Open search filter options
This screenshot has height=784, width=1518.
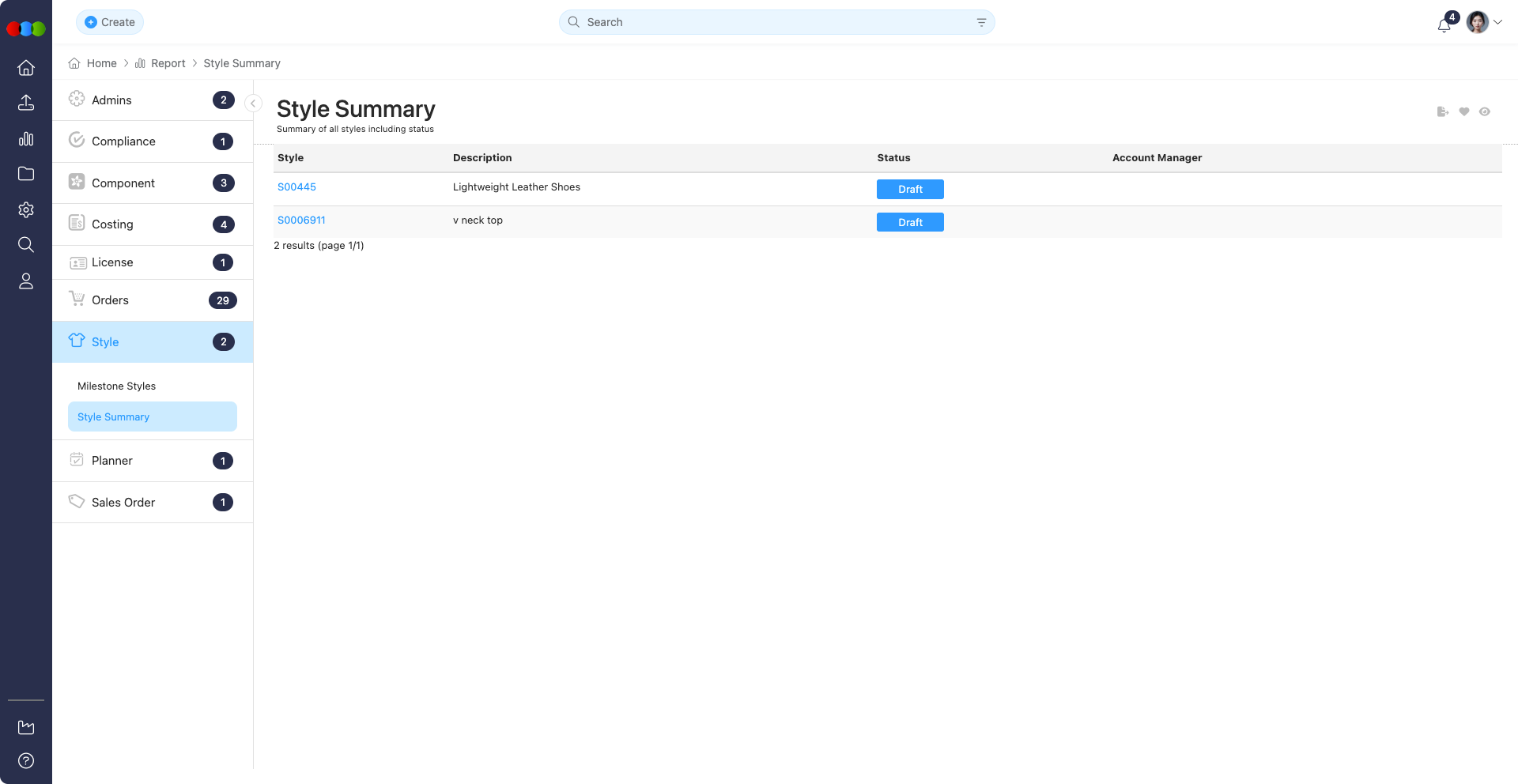coord(981,23)
